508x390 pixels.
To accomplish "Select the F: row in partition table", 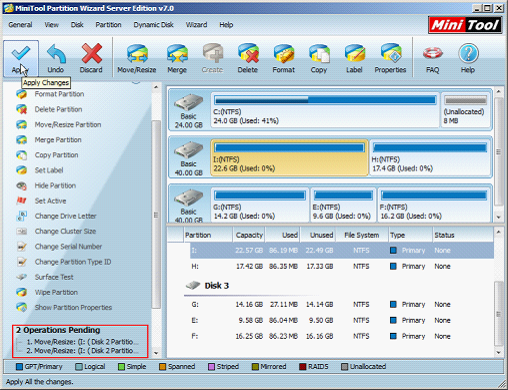I will point(342,336).
